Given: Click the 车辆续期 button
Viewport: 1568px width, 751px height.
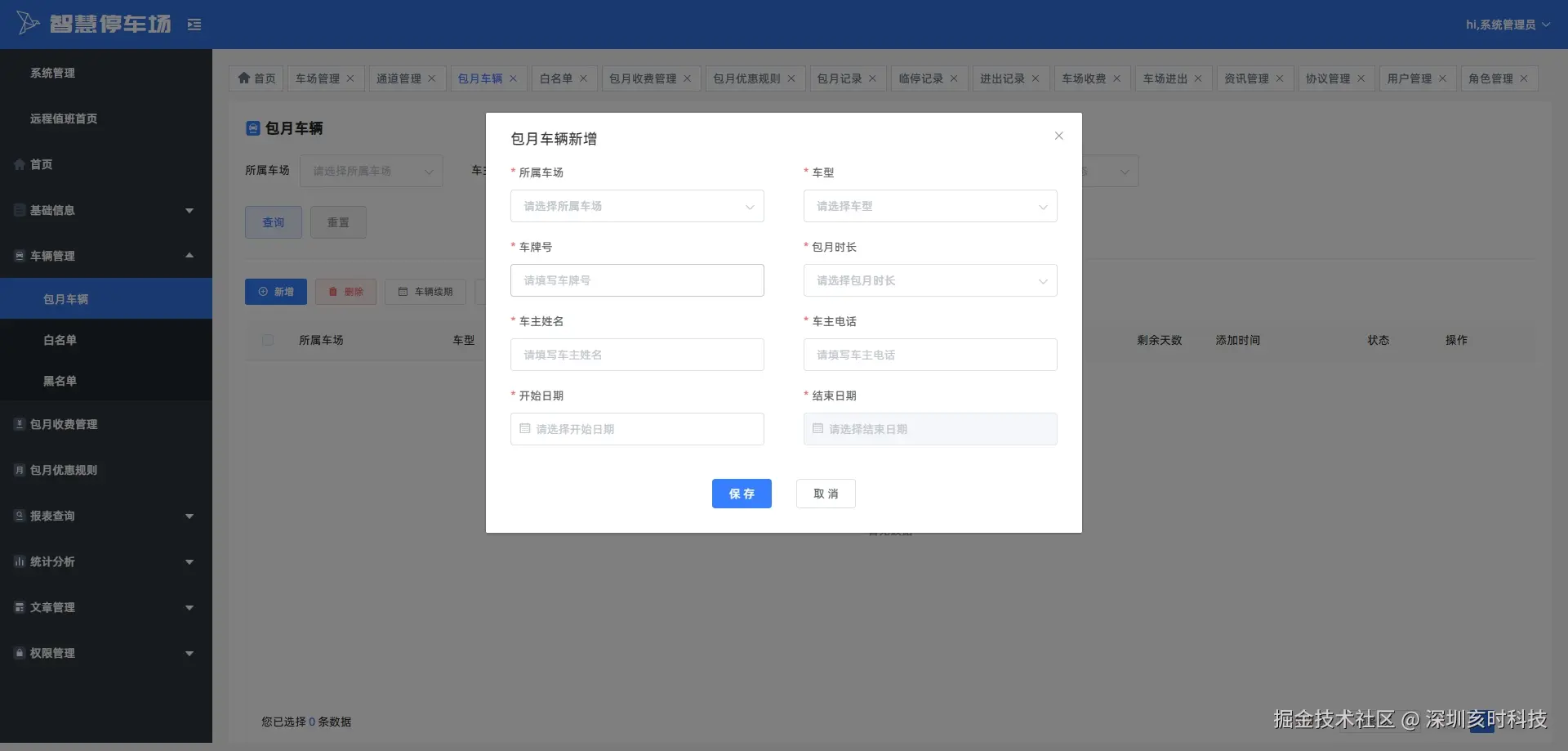Looking at the screenshot, I should pyautogui.click(x=425, y=292).
